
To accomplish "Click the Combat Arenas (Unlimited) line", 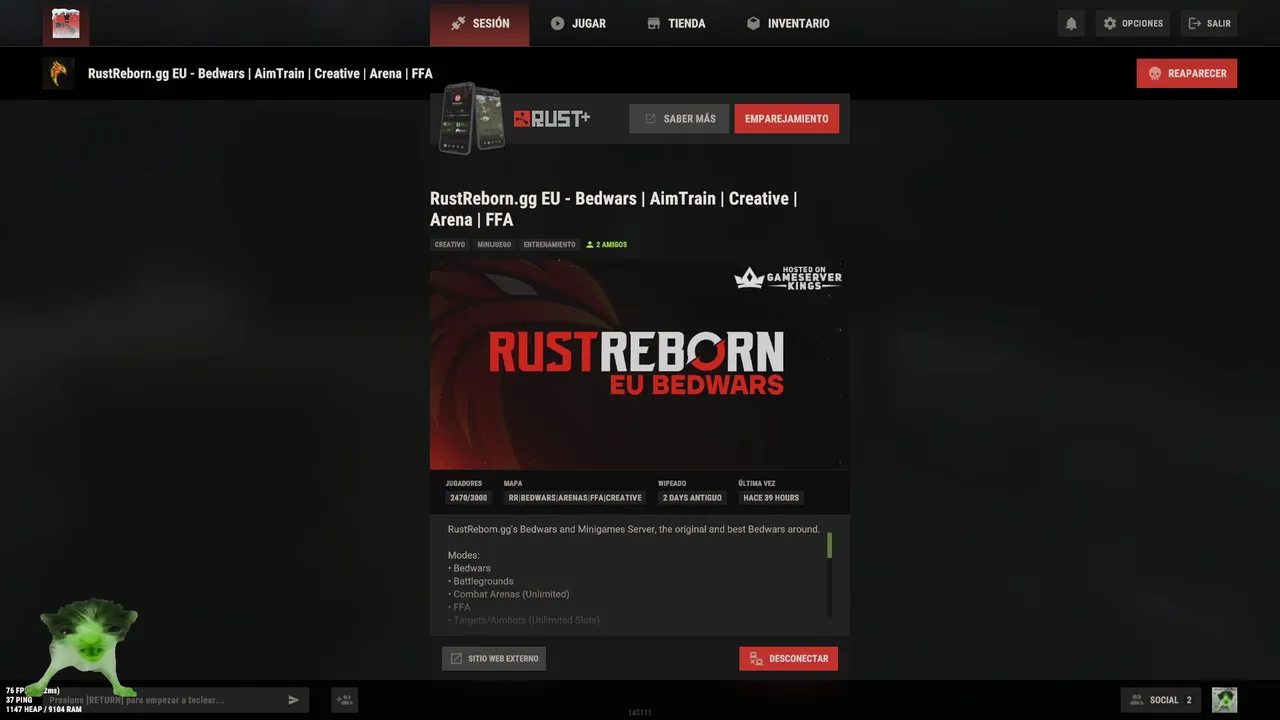I will 511,594.
